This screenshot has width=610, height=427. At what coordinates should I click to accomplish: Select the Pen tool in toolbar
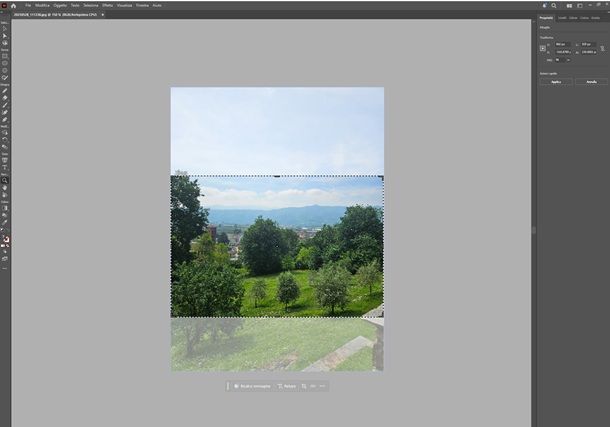click(x=5, y=91)
